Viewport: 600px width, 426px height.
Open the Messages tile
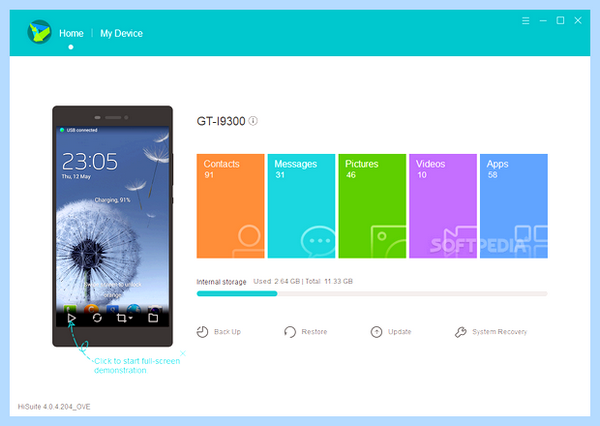click(301, 206)
